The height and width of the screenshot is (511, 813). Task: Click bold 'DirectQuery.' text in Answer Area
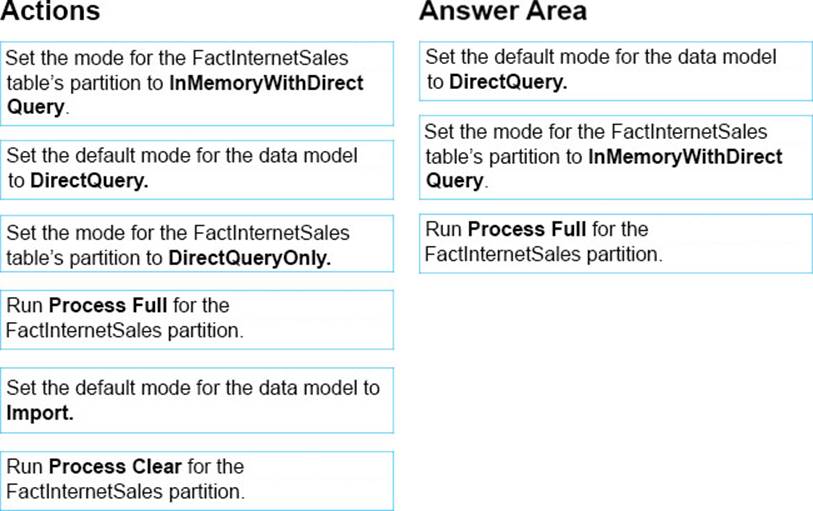pyautogui.click(x=508, y=82)
